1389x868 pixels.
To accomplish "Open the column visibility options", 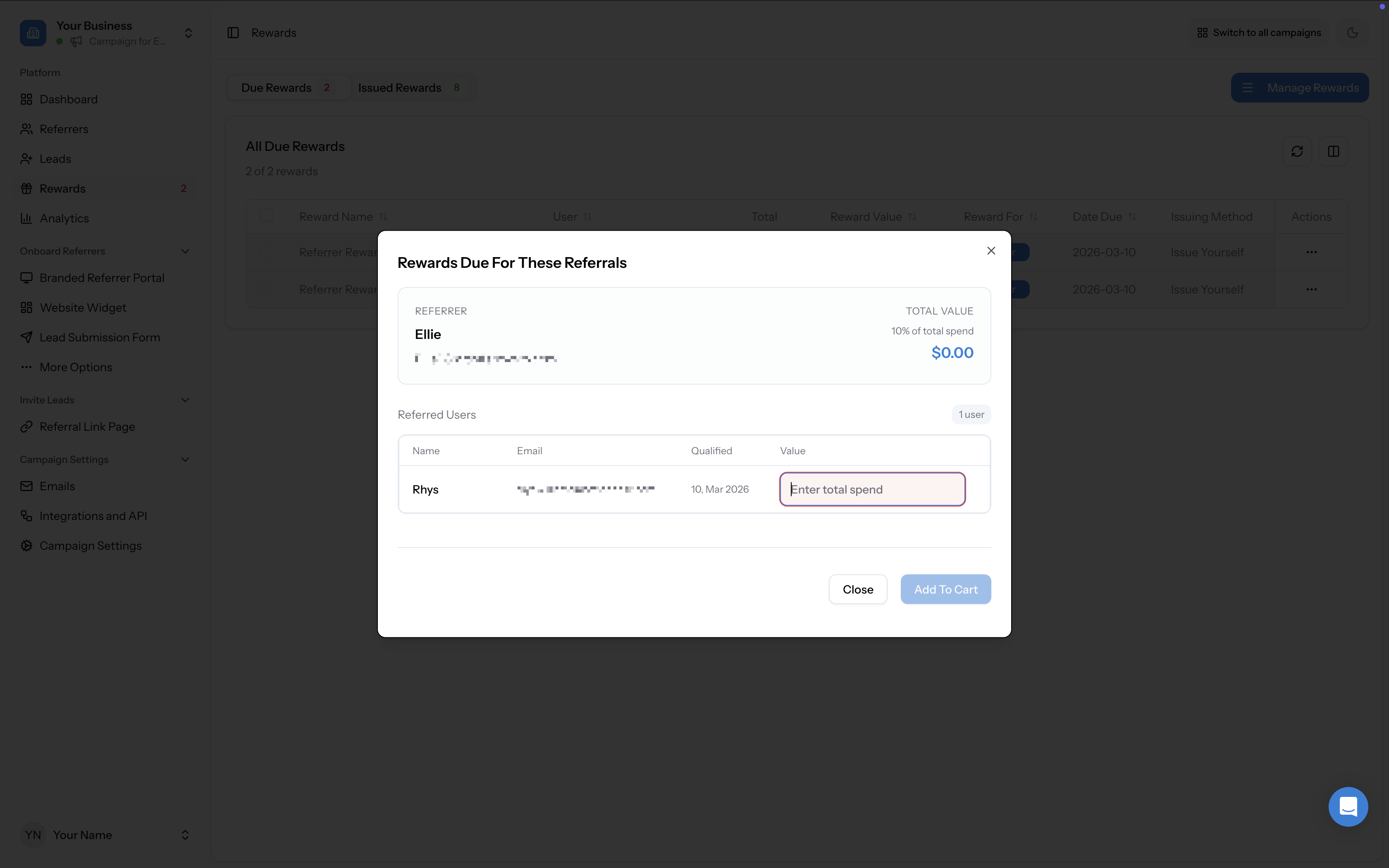I will [x=1333, y=151].
